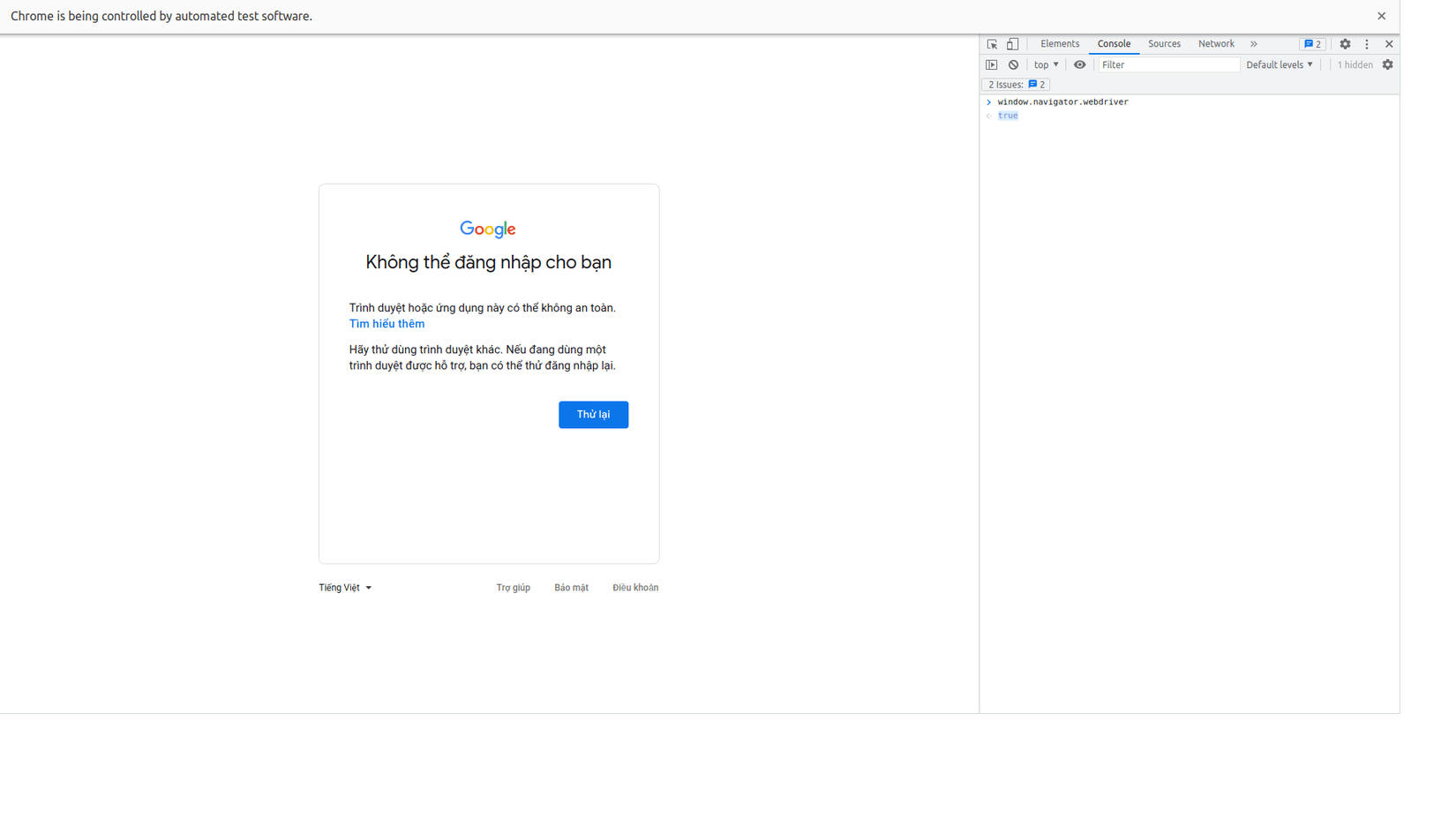Reveal more DevTools panels with the chevron

coord(1254,43)
